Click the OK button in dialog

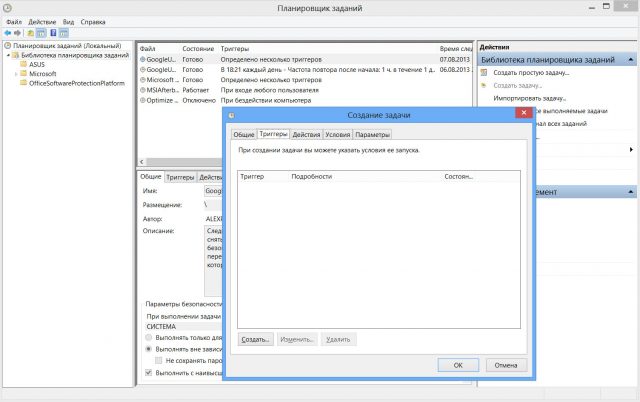pyautogui.click(x=458, y=365)
